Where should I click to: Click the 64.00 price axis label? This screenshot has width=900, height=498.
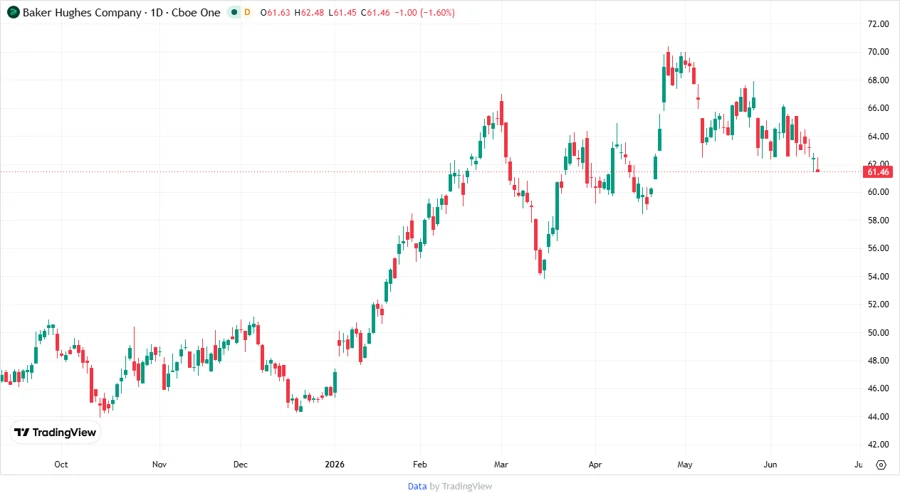878,136
